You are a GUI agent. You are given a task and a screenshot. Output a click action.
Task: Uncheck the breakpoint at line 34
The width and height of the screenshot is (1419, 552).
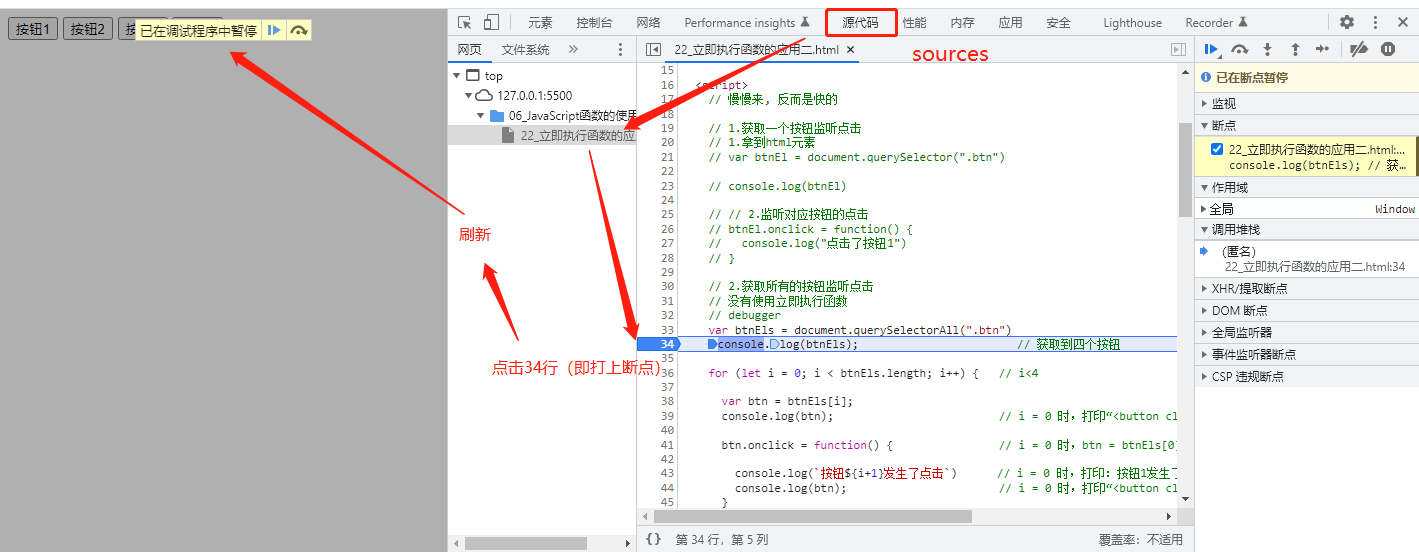coord(1217,149)
